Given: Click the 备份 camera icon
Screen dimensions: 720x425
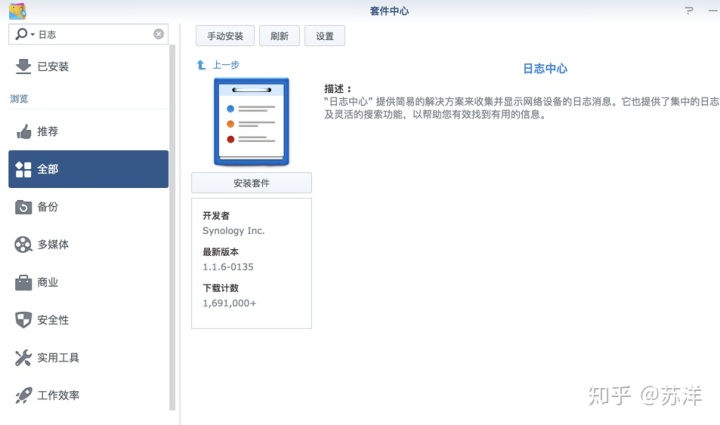Looking at the screenshot, I should (x=23, y=207).
